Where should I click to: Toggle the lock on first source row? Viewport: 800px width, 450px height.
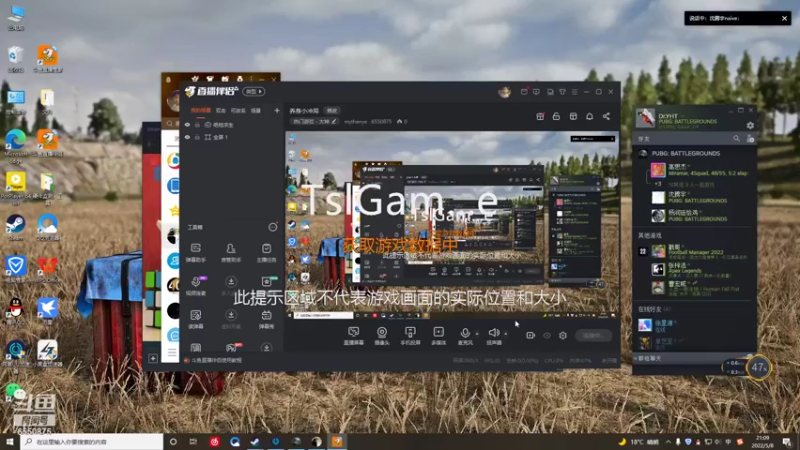pos(197,125)
